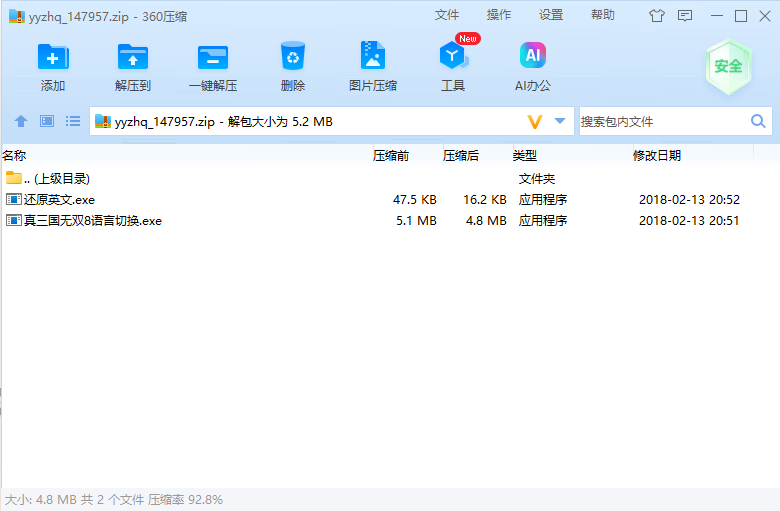Expand the path bar dropdown arrow
This screenshot has height=511, width=780.
pos(560,121)
